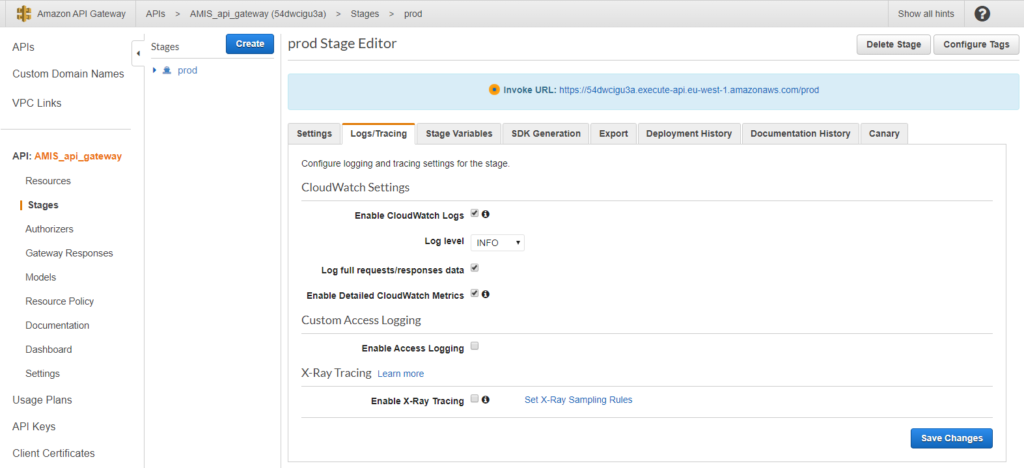This screenshot has height=468, width=1024.
Task: Select Usage Plans in the sidebar
Action: pos(42,400)
